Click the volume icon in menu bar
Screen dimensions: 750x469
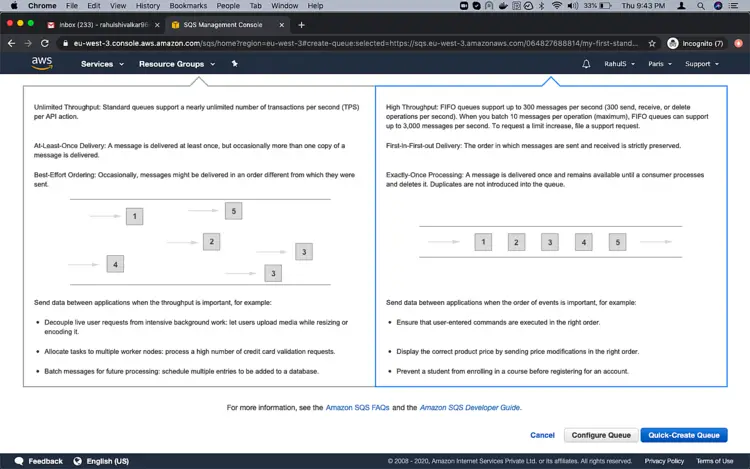[572, 6]
